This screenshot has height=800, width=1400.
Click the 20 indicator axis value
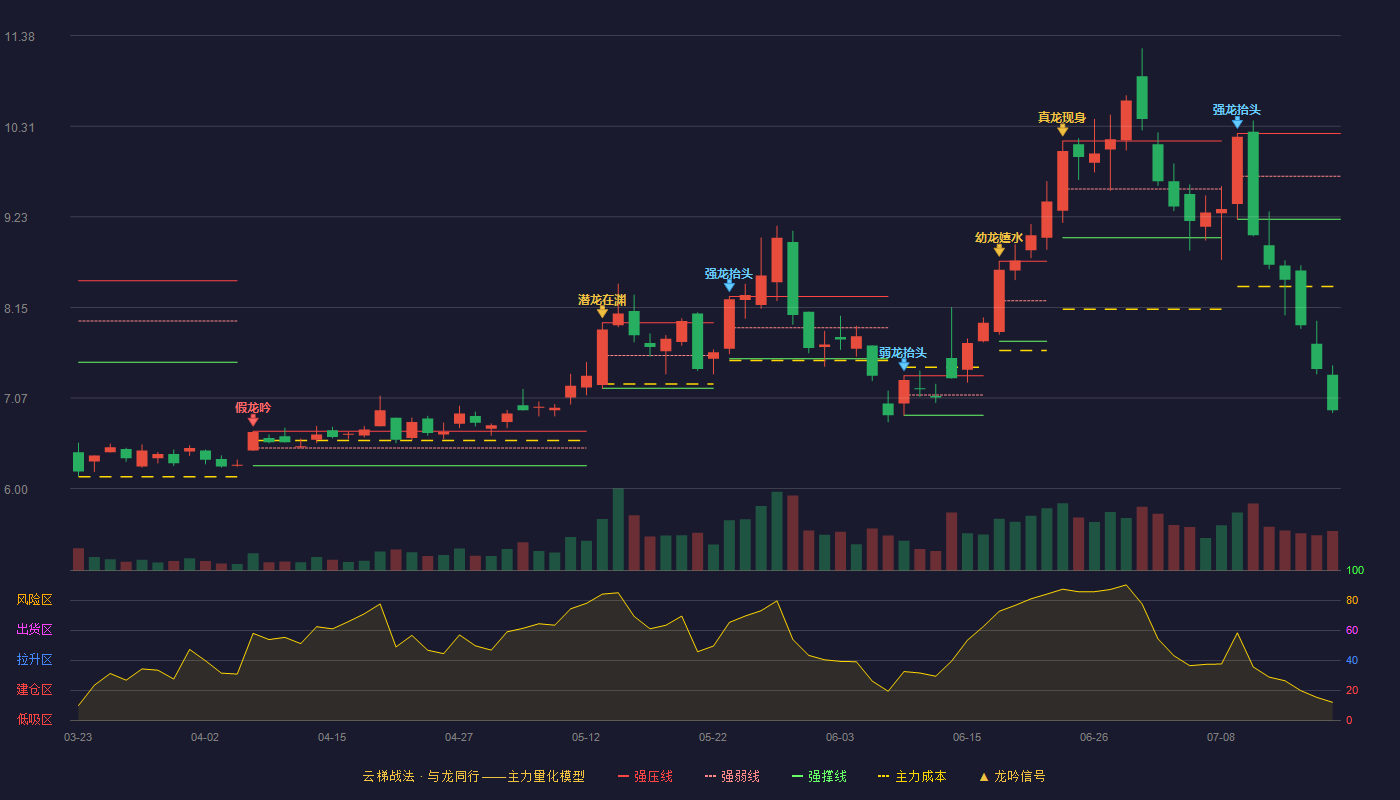coord(1352,690)
